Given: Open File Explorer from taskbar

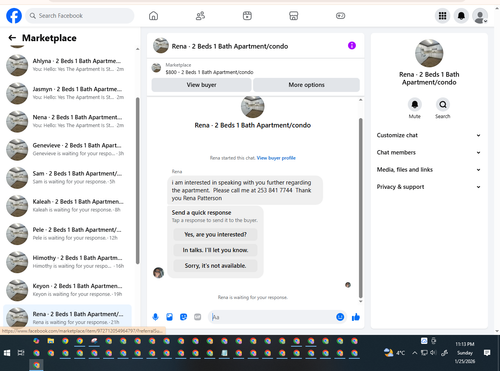Looking at the screenshot, I should (51, 341).
